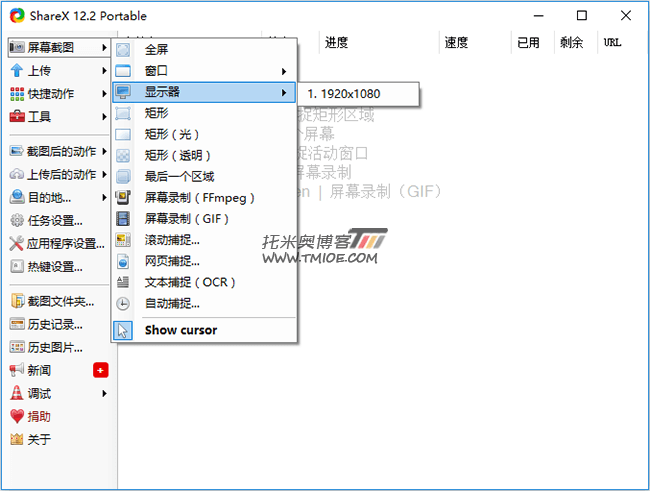Choose 屏幕录制（GIF）menu entry
The image size is (650, 491).
click(205, 219)
